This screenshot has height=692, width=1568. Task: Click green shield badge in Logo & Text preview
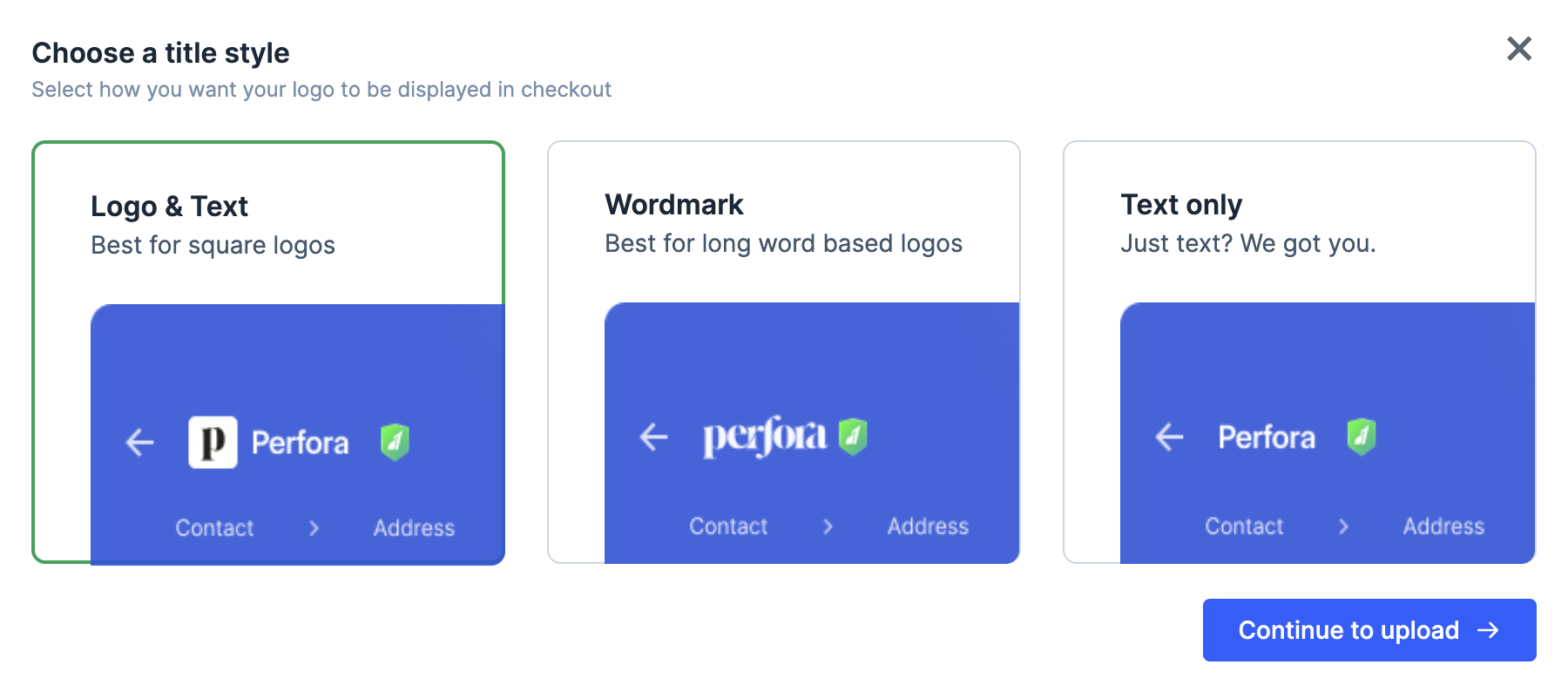395,442
